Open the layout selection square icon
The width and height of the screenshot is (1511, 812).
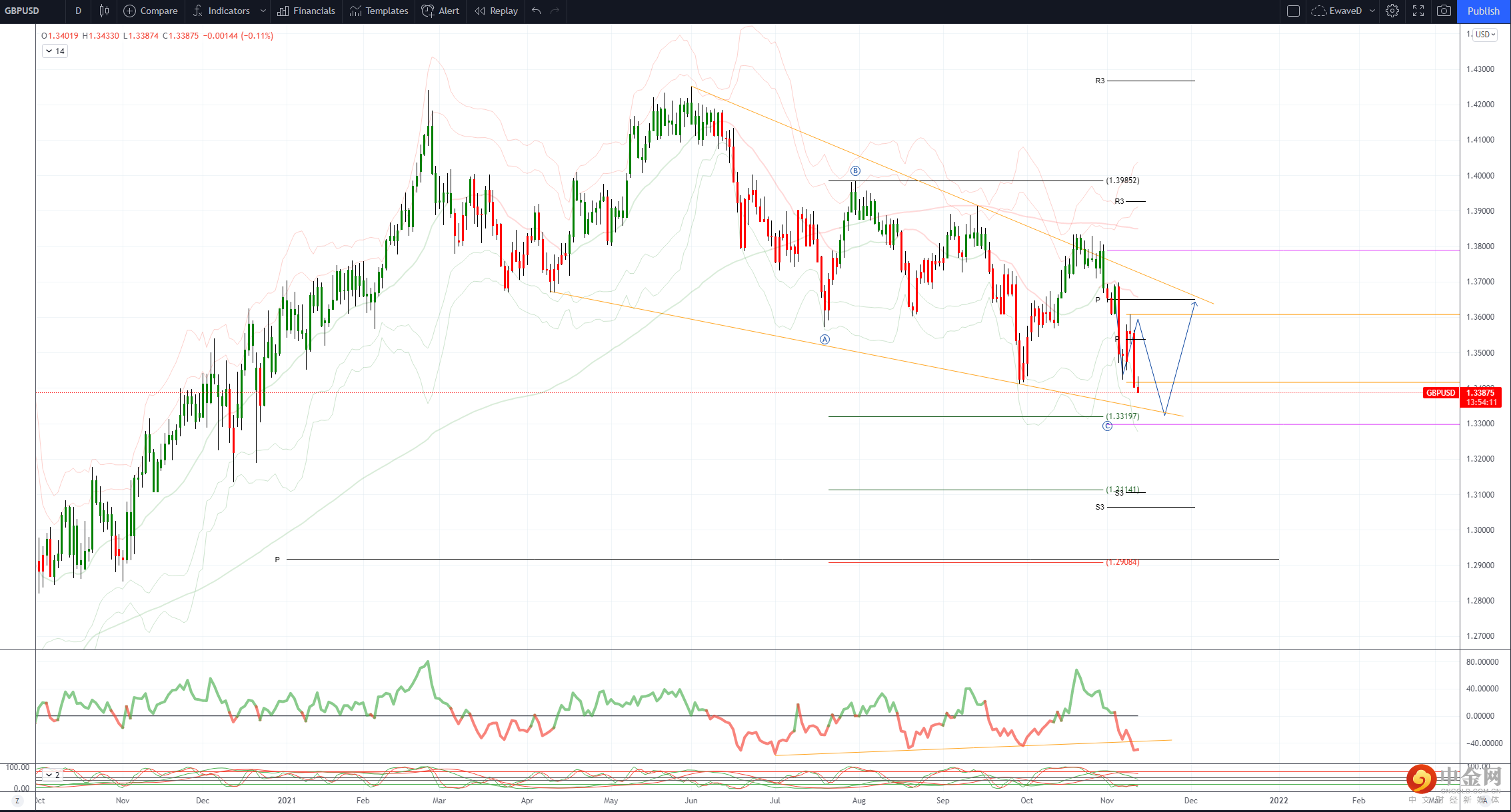point(1293,11)
